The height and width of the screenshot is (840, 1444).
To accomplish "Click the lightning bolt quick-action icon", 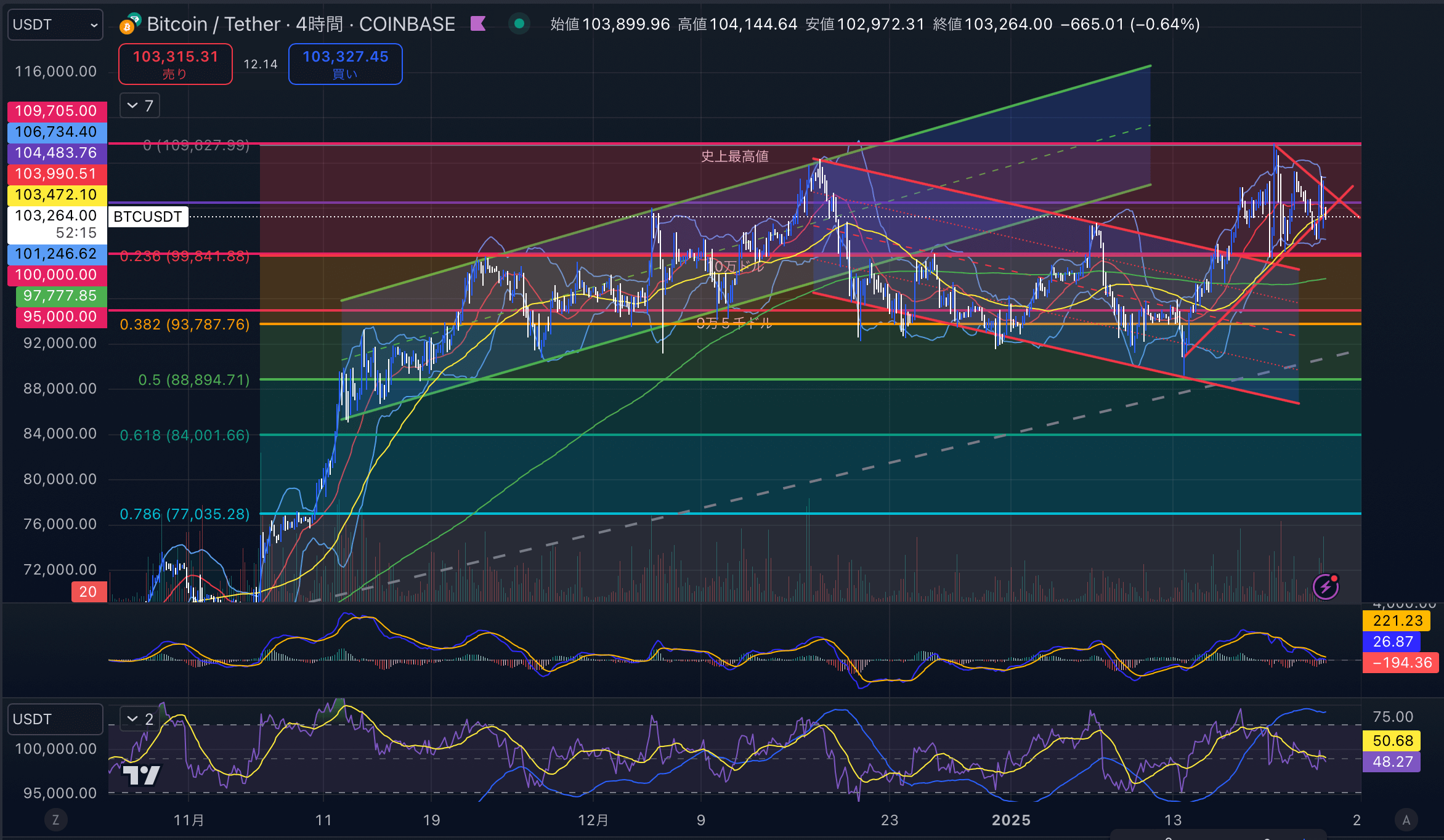I will (1326, 587).
